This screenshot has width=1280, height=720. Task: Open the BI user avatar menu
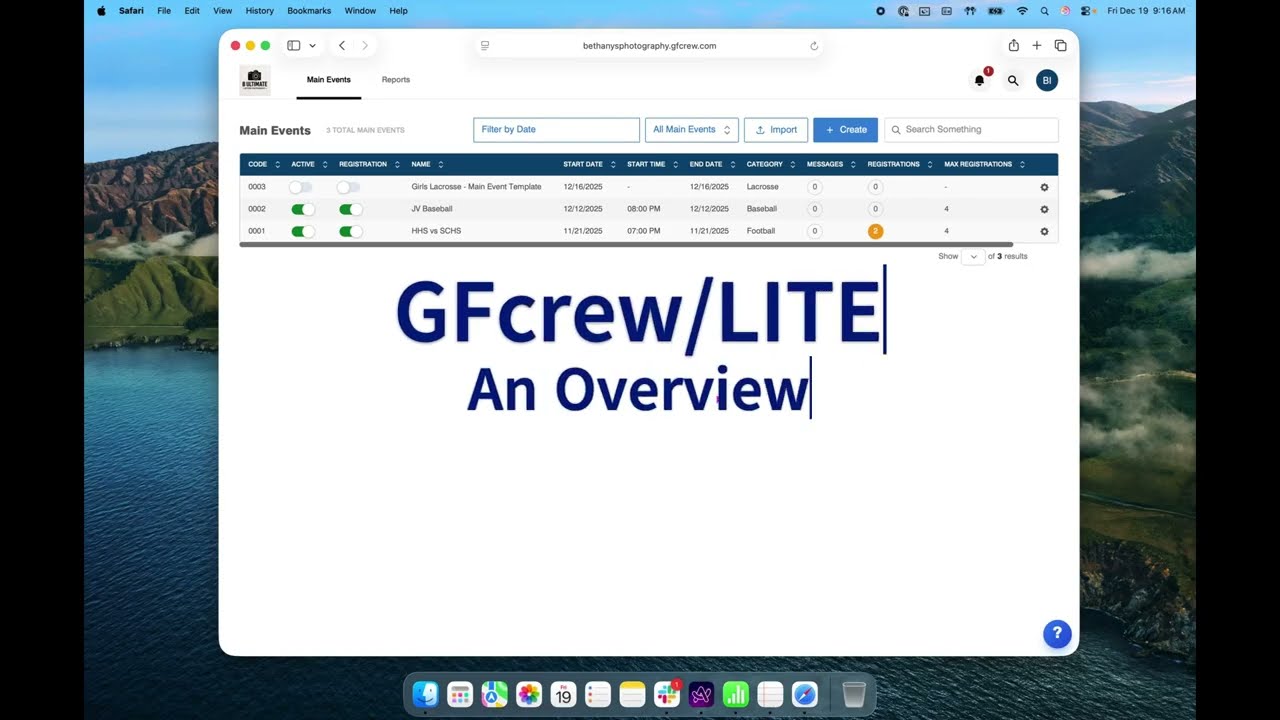point(1047,80)
